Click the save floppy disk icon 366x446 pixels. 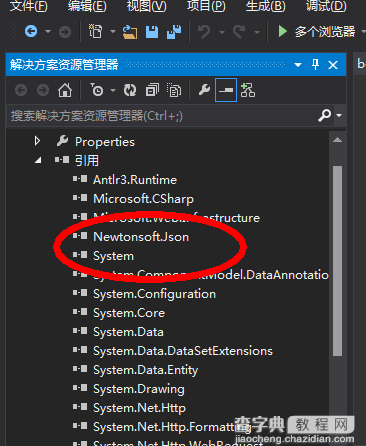[152, 32]
